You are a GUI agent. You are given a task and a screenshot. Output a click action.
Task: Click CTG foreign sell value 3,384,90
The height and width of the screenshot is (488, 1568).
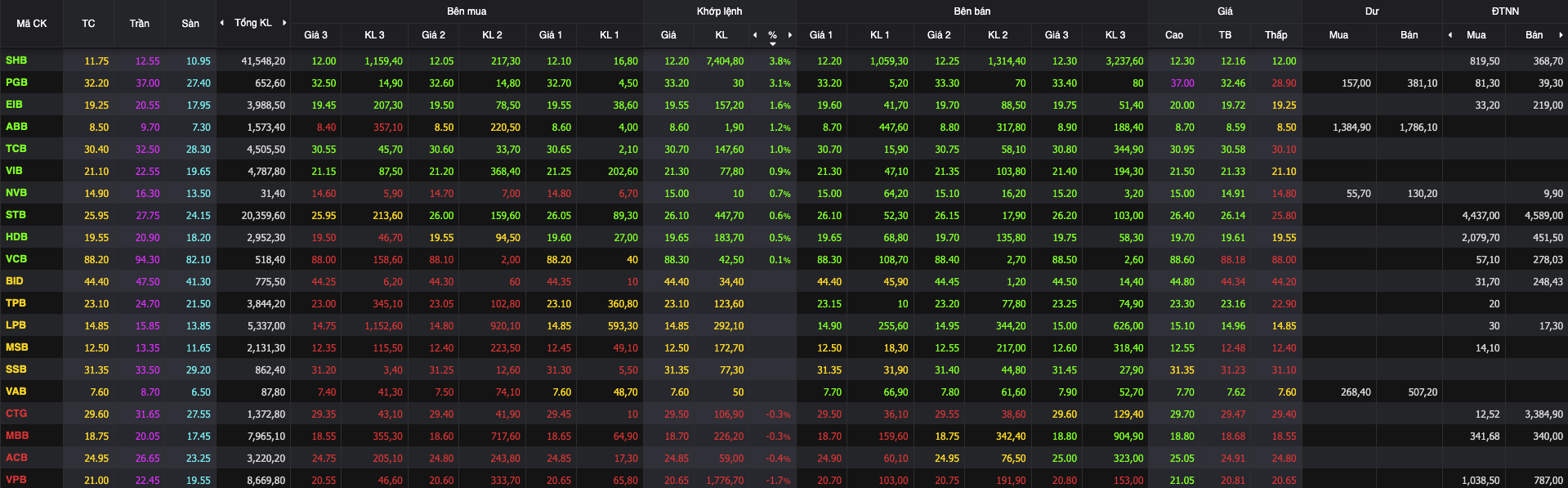coord(1543,414)
